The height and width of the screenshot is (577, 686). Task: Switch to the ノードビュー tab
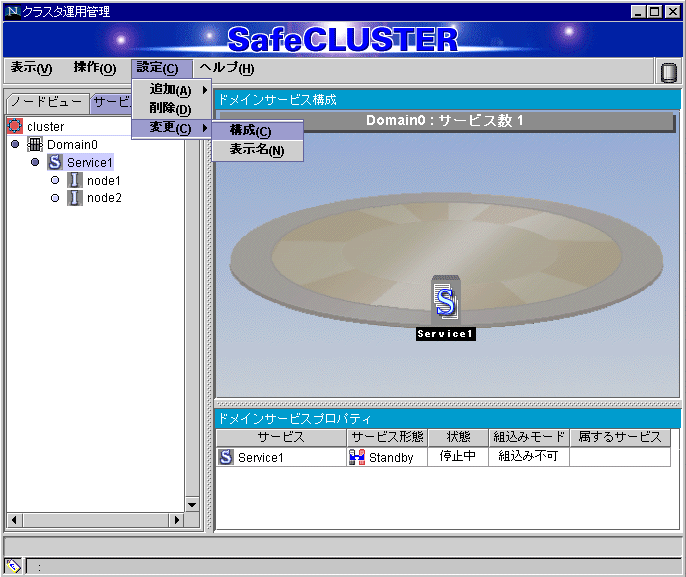(46, 102)
